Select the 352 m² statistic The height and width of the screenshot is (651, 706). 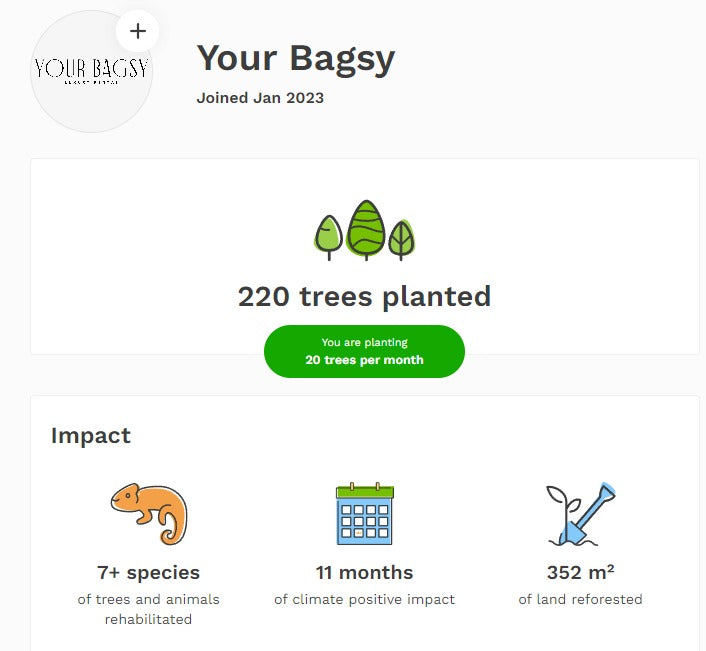pyautogui.click(x=580, y=573)
